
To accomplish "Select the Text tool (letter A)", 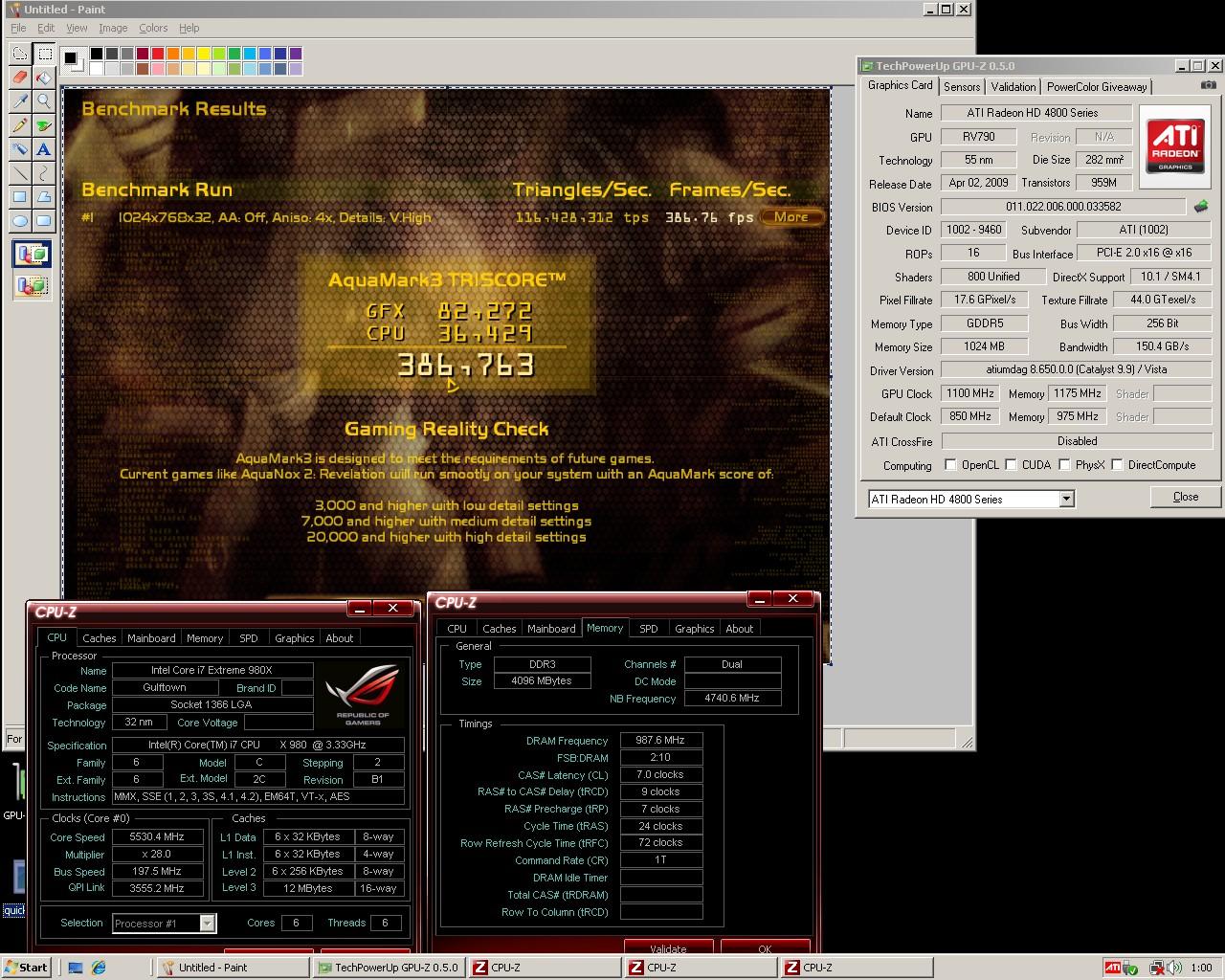I will pos(44,149).
